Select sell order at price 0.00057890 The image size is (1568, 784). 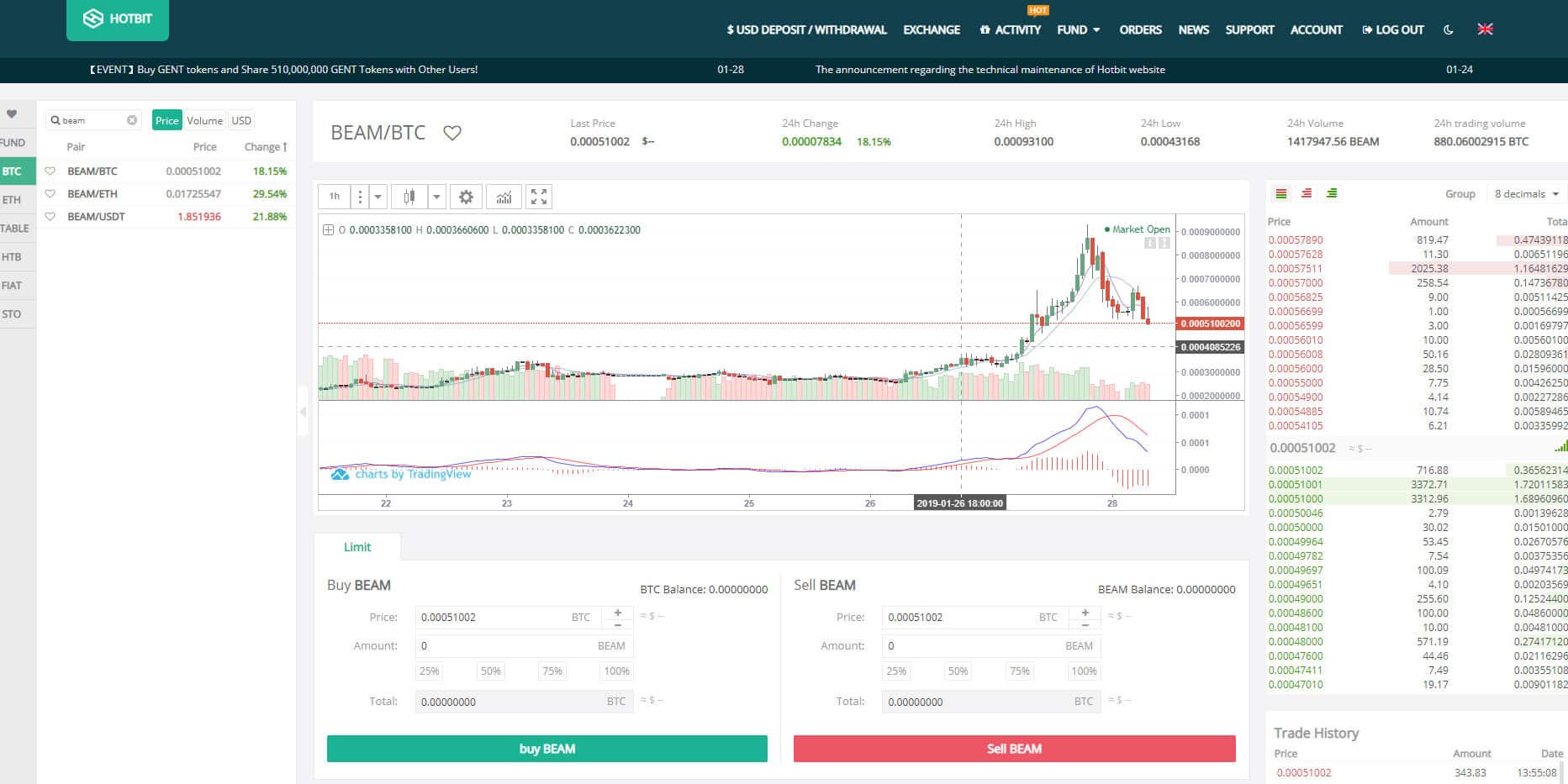(1417, 240)
